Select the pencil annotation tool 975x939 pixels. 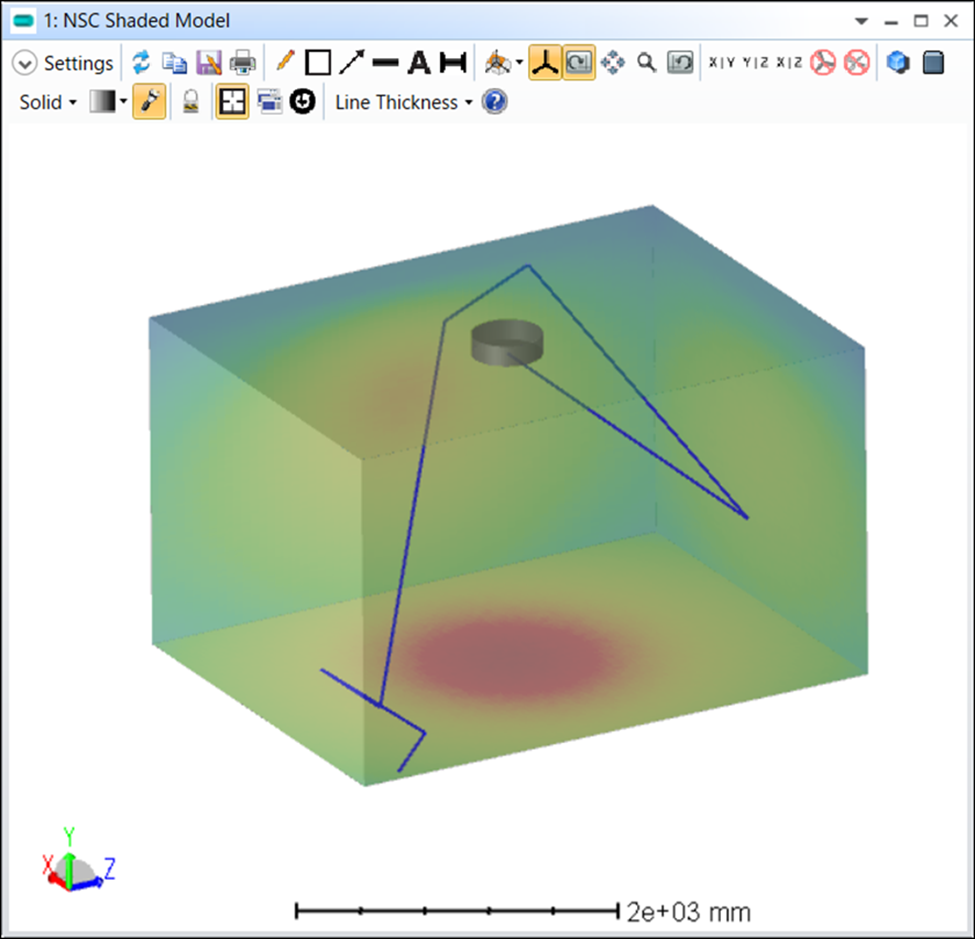tap(285, 63)
